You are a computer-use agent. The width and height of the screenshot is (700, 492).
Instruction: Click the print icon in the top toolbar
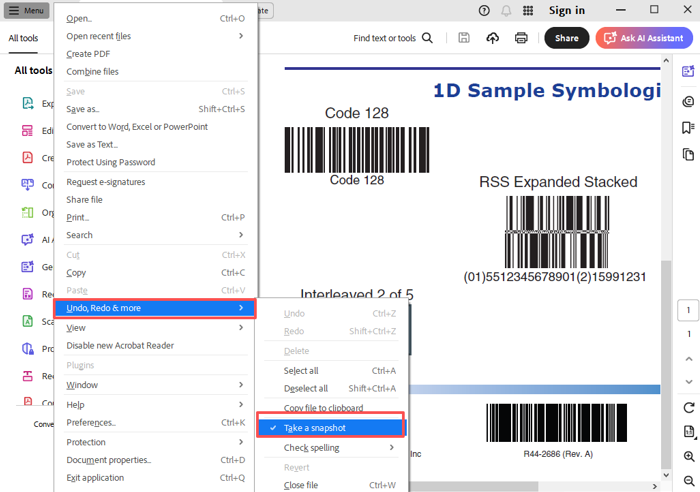pos(521,38)
